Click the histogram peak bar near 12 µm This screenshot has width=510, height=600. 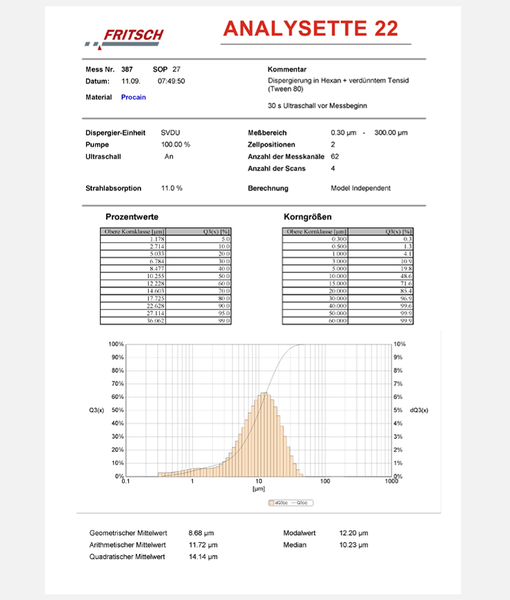[x=265, y=434]
